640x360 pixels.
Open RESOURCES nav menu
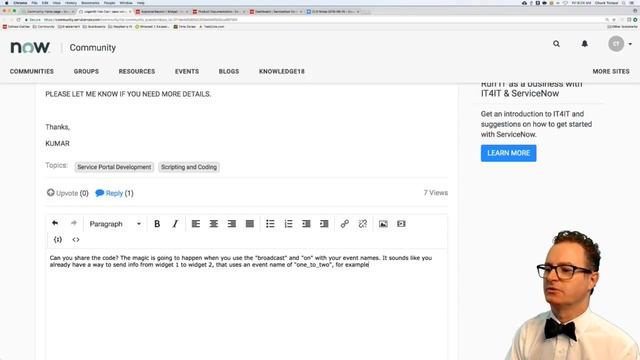point(137,71)
